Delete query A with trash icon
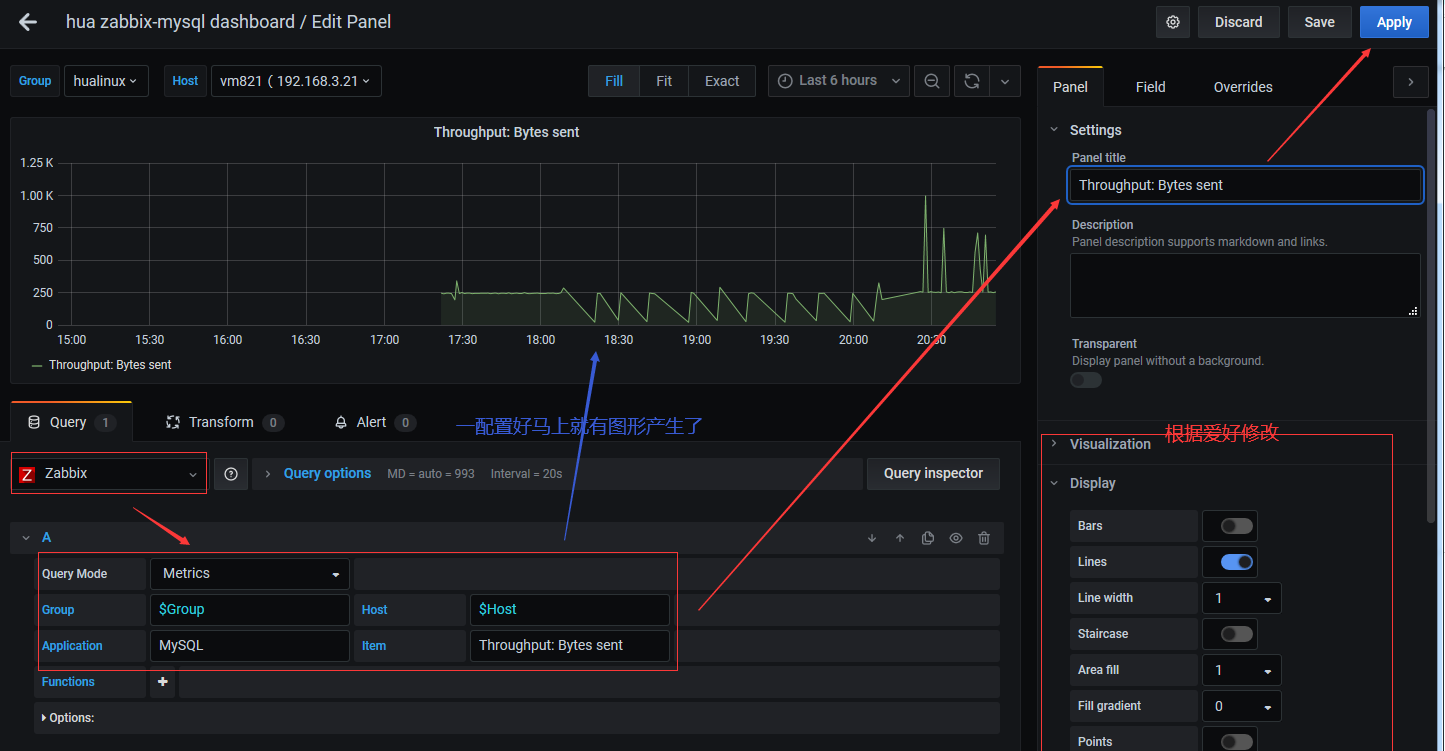 [984, 538]
